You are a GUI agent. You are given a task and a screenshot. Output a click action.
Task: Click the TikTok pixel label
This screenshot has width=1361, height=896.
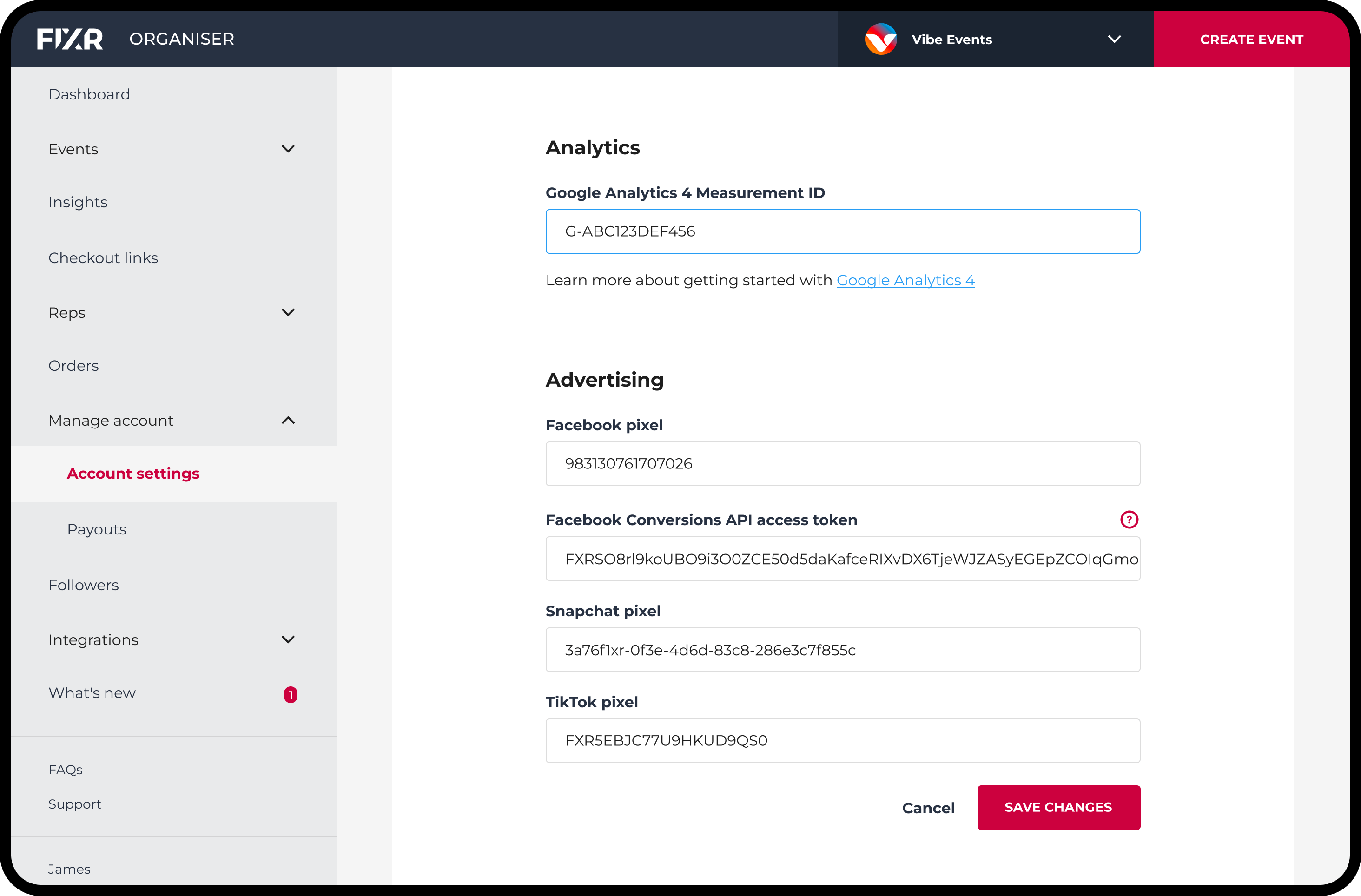pyautogui.click(x=591, y=702)
